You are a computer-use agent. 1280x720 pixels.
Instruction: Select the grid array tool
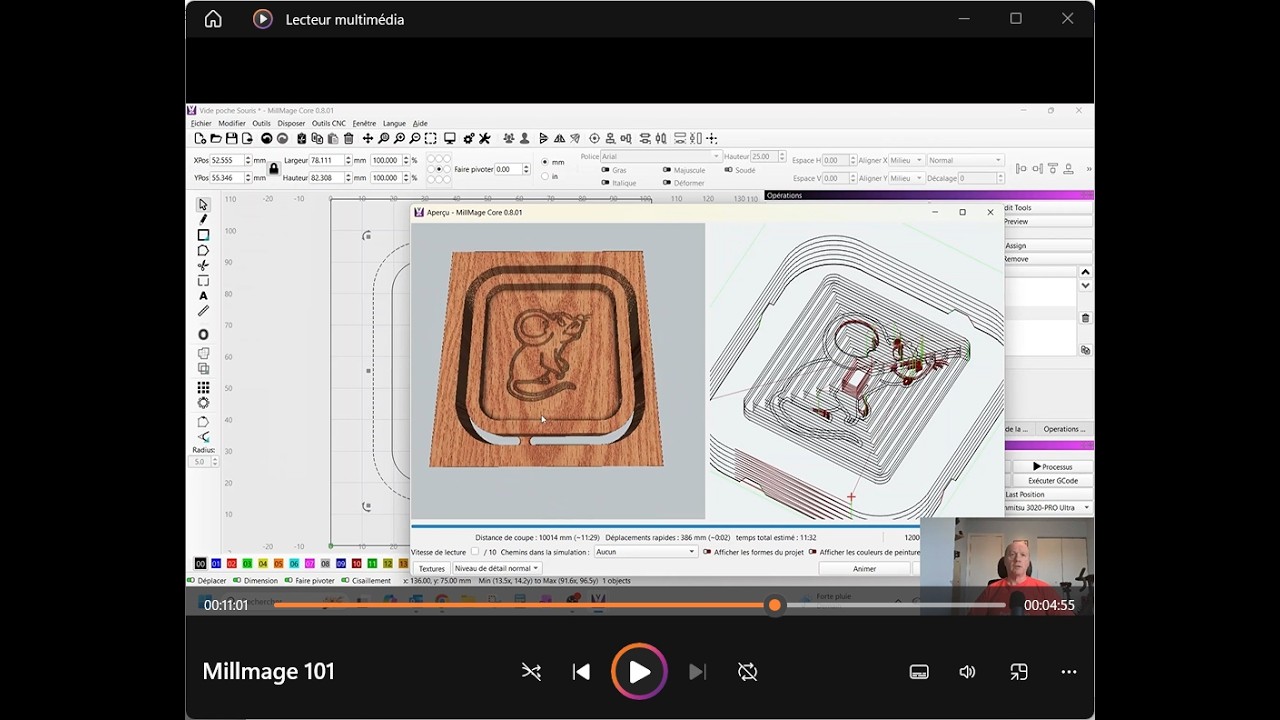tap(203, 387)
